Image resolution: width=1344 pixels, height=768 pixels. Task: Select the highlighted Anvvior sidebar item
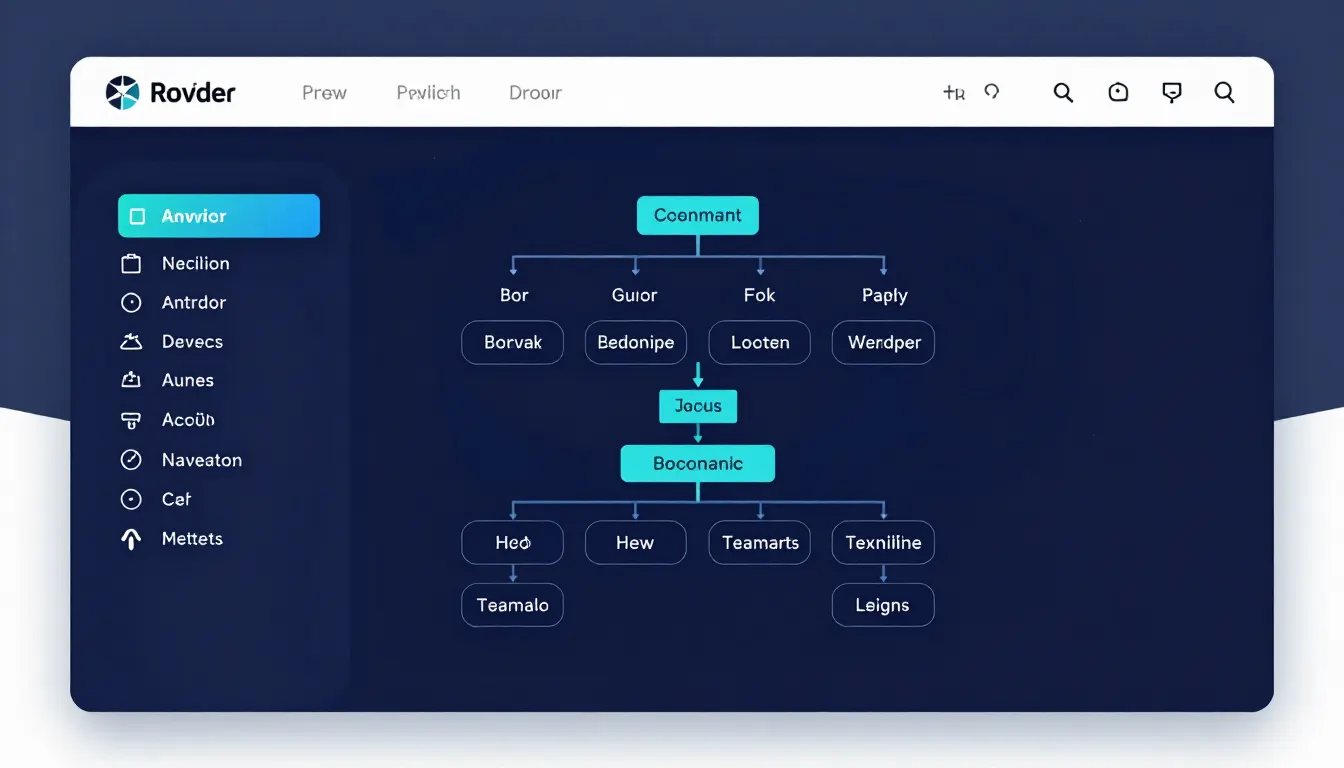click(219, 216)
